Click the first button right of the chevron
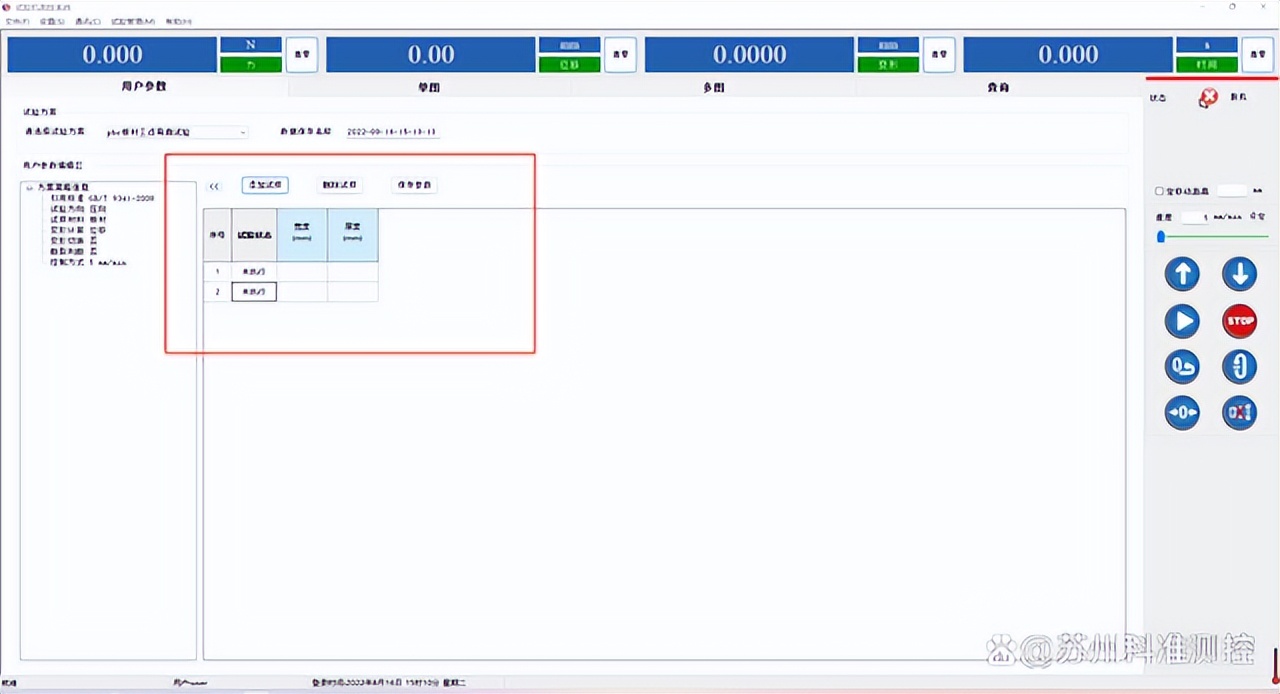Viewport: 1280px width, 694px height. coord(265,185)
